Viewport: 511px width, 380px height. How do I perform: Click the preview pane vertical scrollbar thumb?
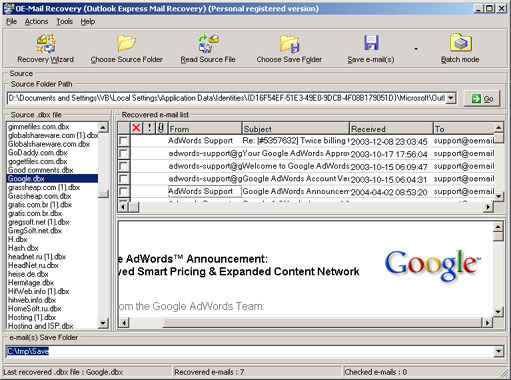[x=498, y=237]
